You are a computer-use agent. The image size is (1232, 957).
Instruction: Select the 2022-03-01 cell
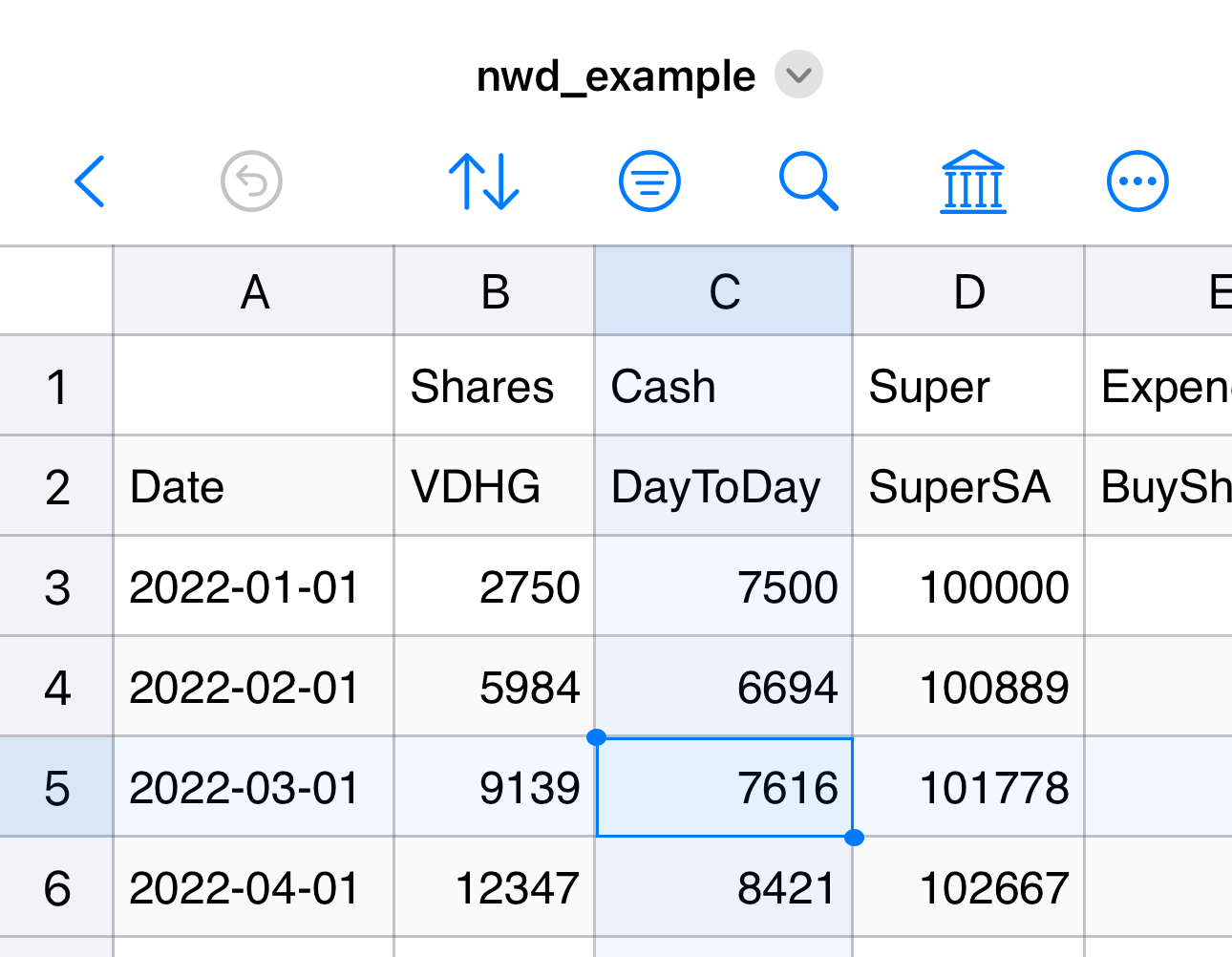pos(254,787)
